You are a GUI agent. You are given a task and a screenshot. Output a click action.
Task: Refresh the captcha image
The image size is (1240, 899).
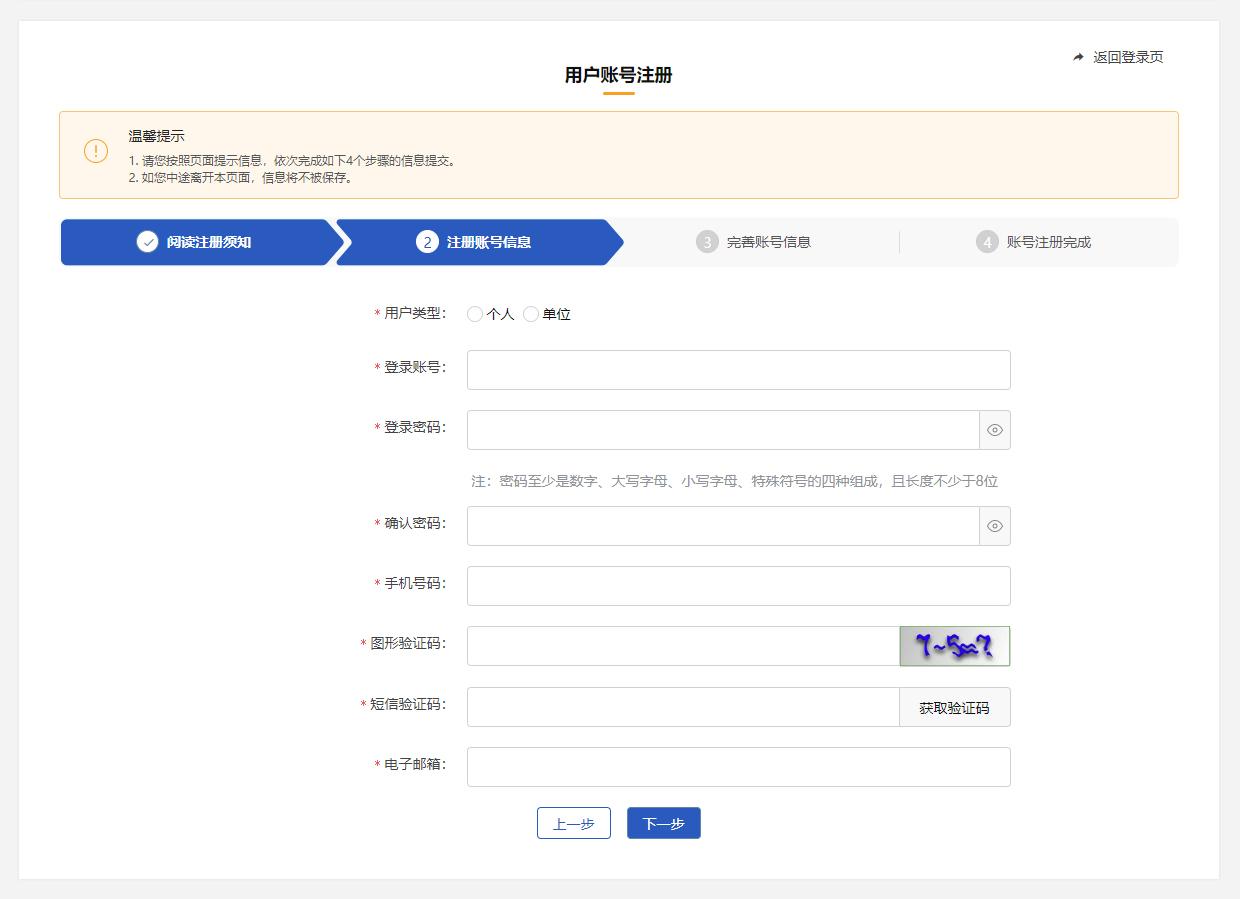coord(954,646)
